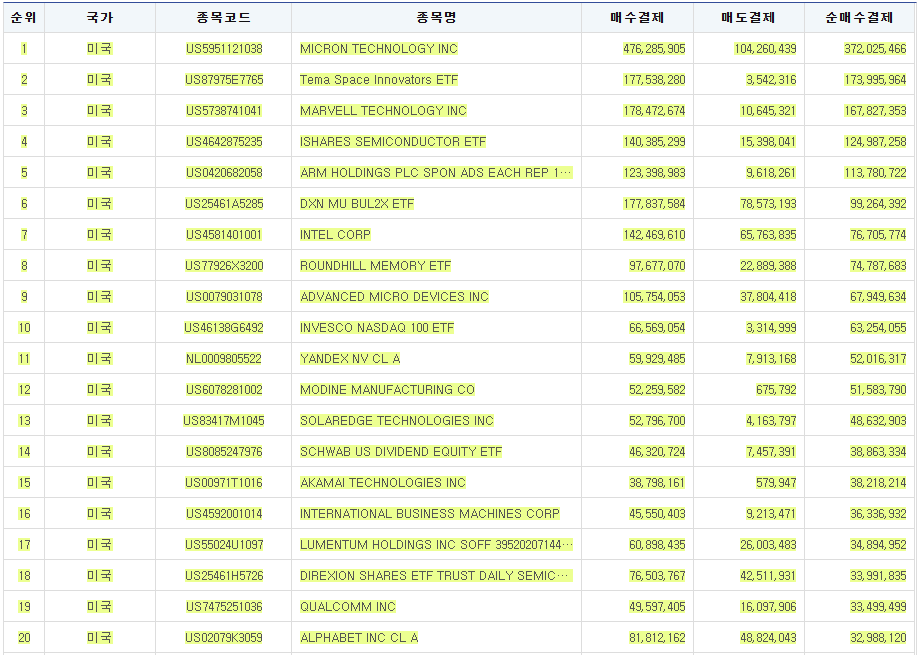Select SCHWAB US DIVIDEND EQUITY ETF name
This screenshot has width=917, height=655.
(401, 451)
